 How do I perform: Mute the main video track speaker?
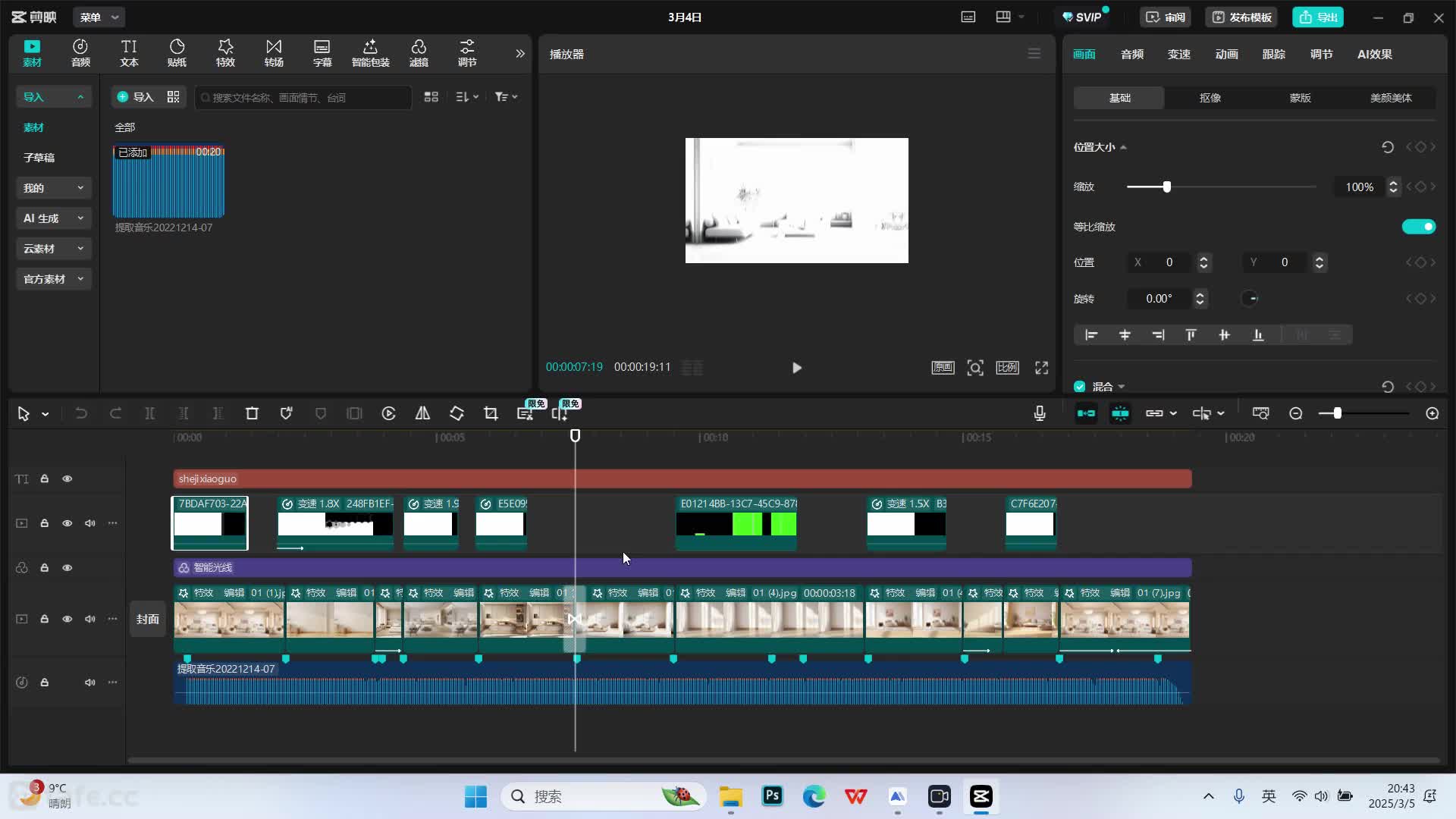click(89, 619)
